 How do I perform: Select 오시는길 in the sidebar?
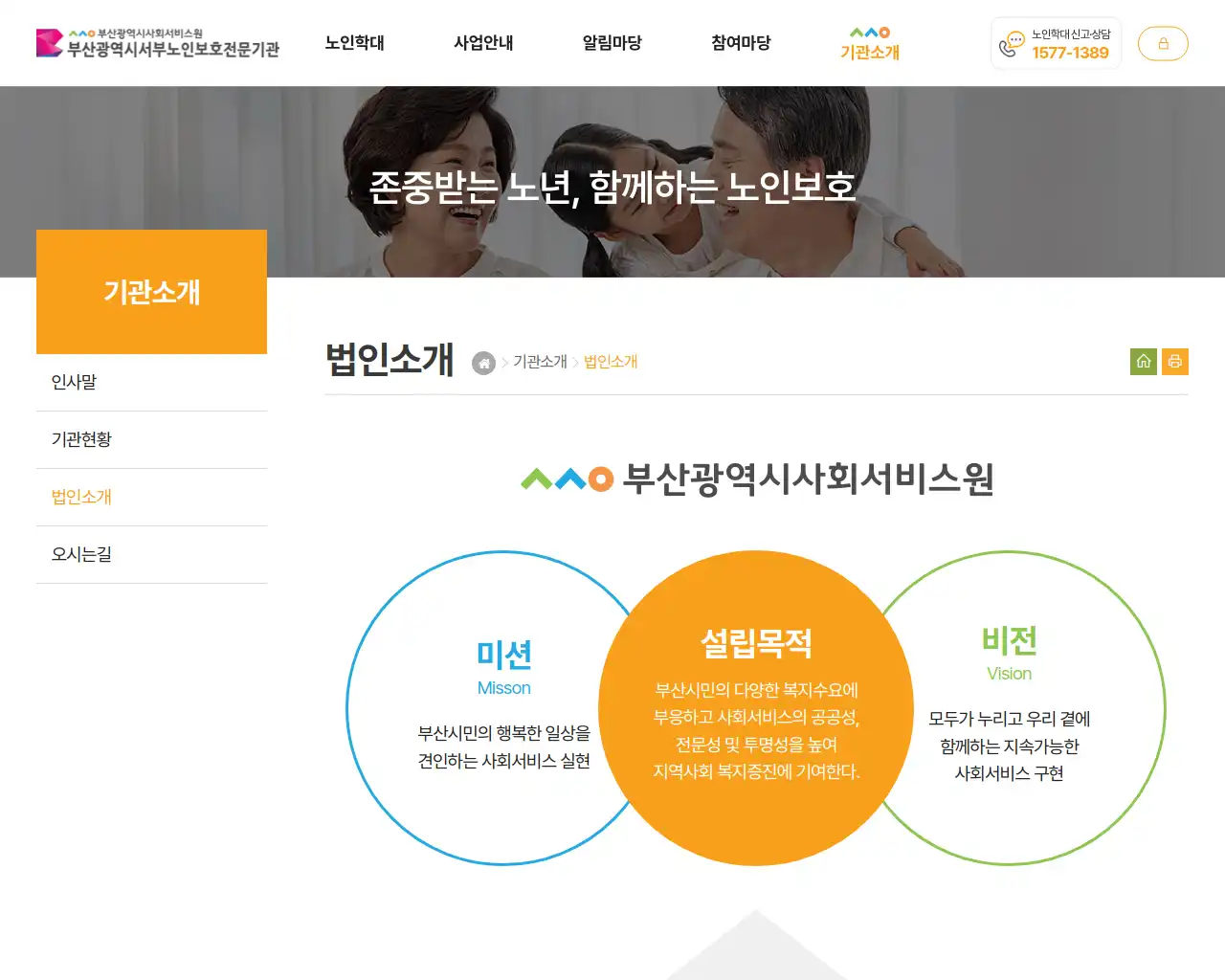[80, 554]
